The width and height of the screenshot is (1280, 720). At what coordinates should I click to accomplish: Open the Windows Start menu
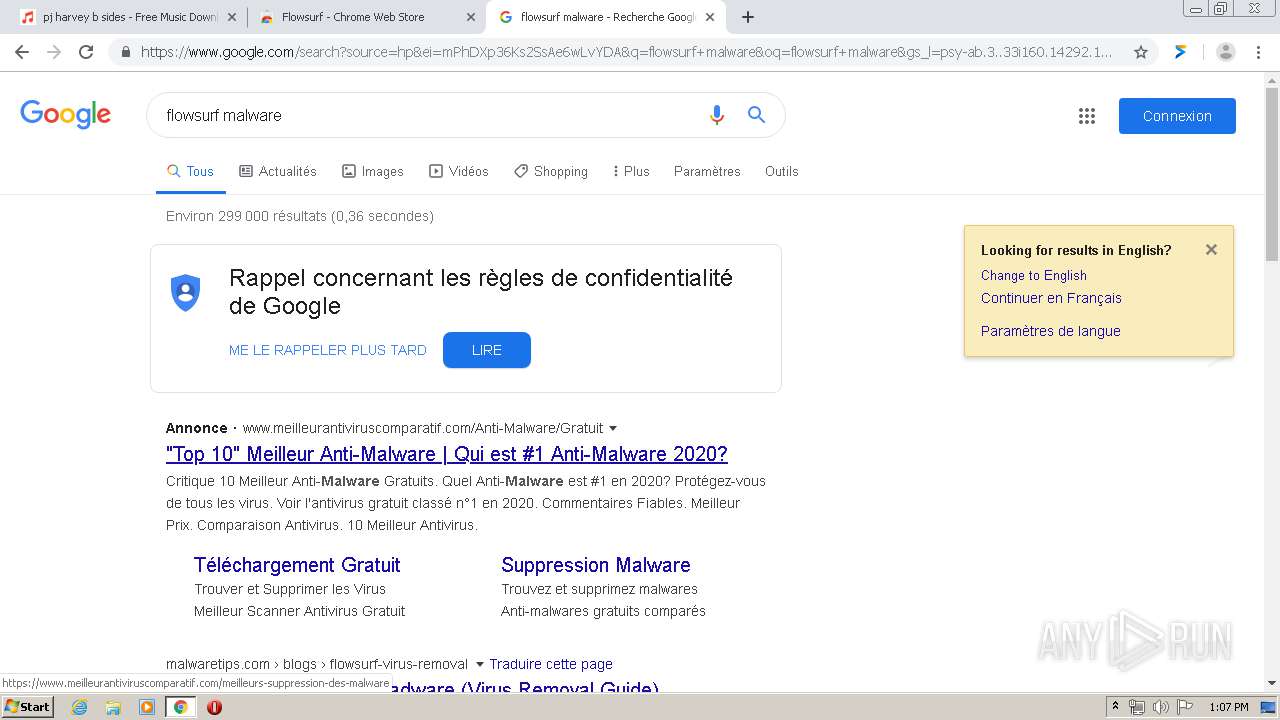(x=28, y=707)
